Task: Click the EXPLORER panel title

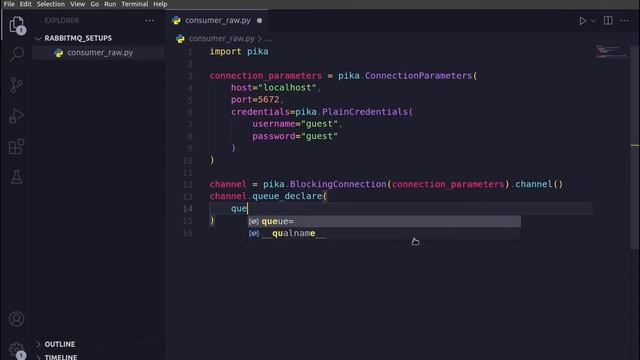Action: coord(62,20)
